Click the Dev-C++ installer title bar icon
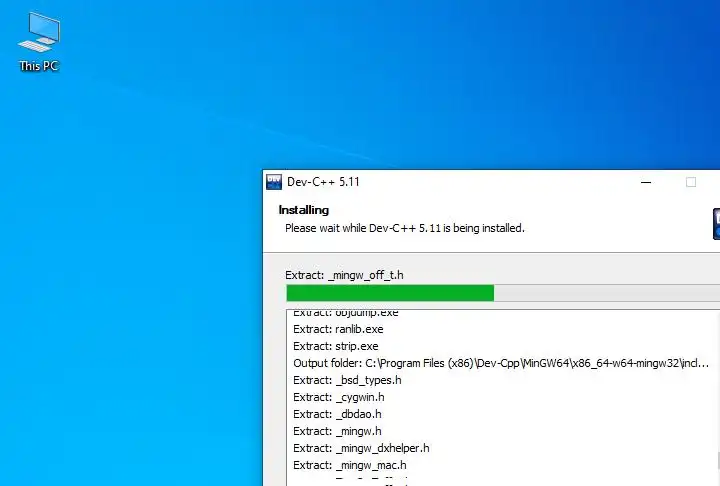This screenshot has height=486, width=720. point(274,182)
